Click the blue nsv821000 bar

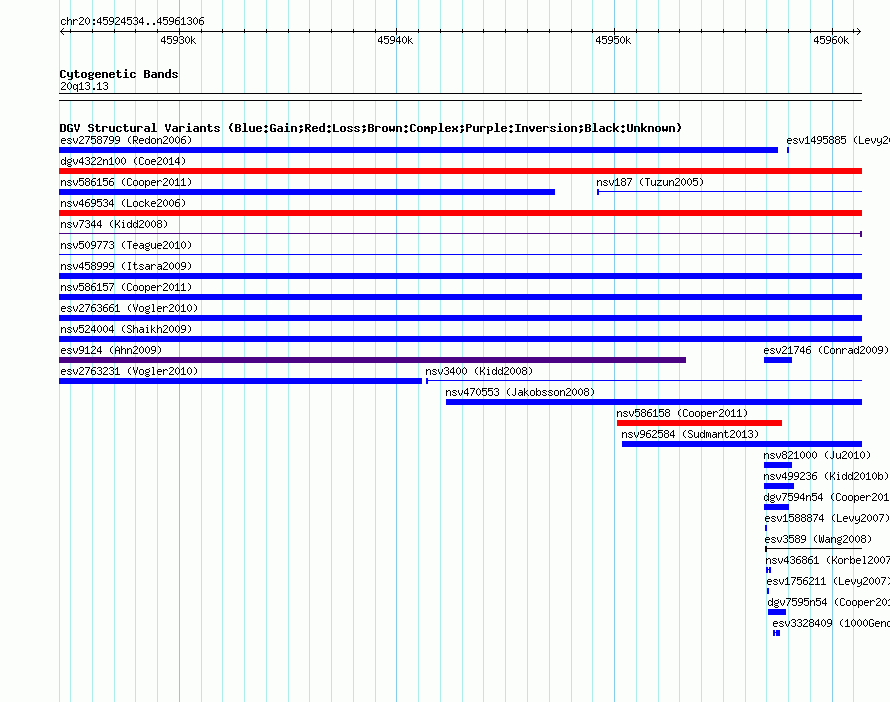click(x=778, y=465)
